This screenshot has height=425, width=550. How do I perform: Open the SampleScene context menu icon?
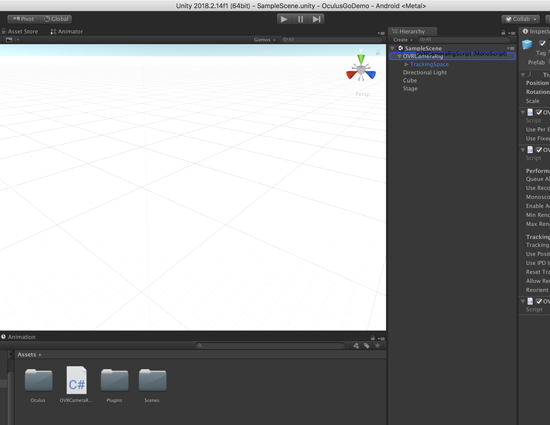click(510, 48)
